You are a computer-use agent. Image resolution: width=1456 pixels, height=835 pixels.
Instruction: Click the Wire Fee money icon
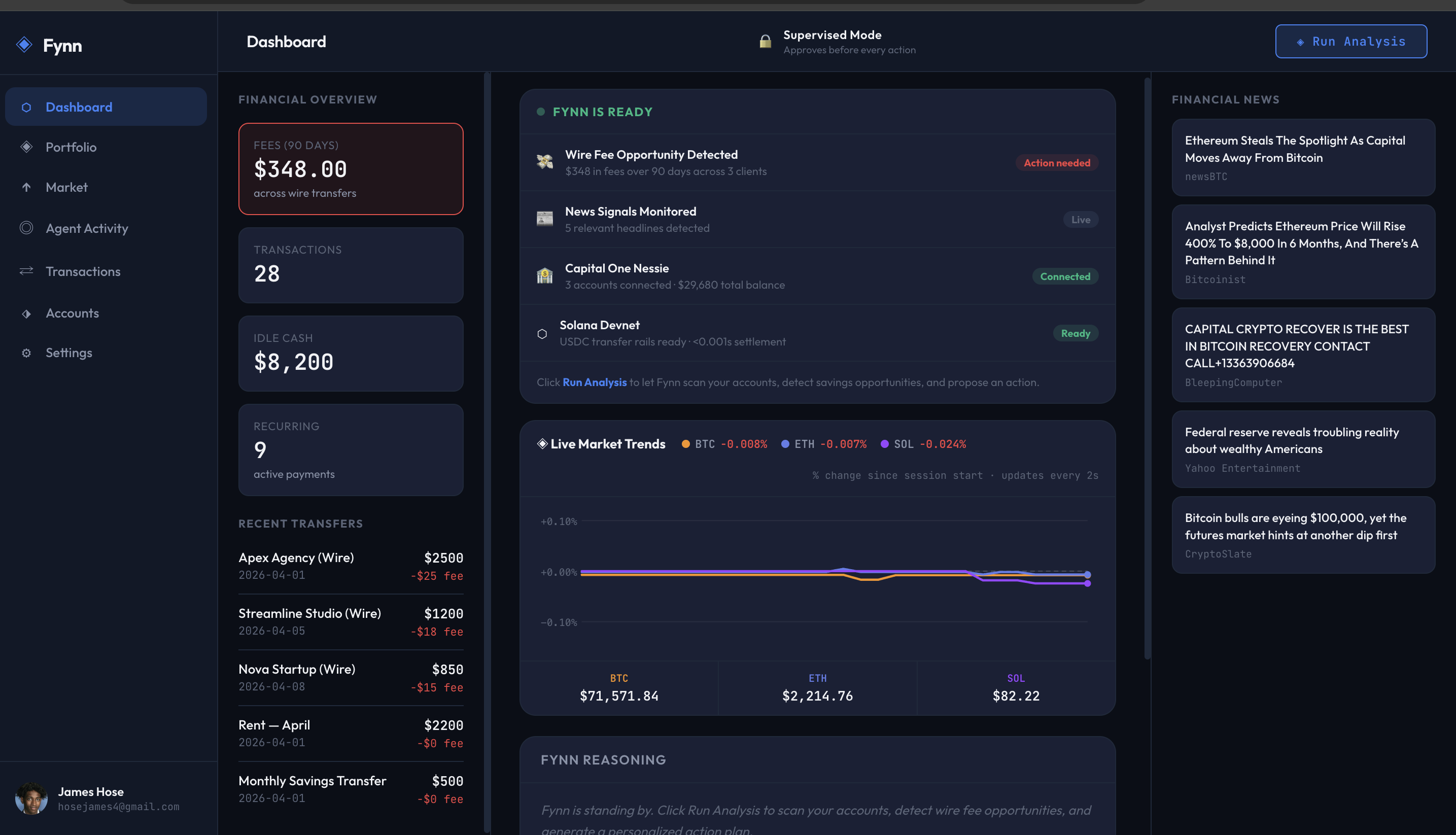(544, 162)
